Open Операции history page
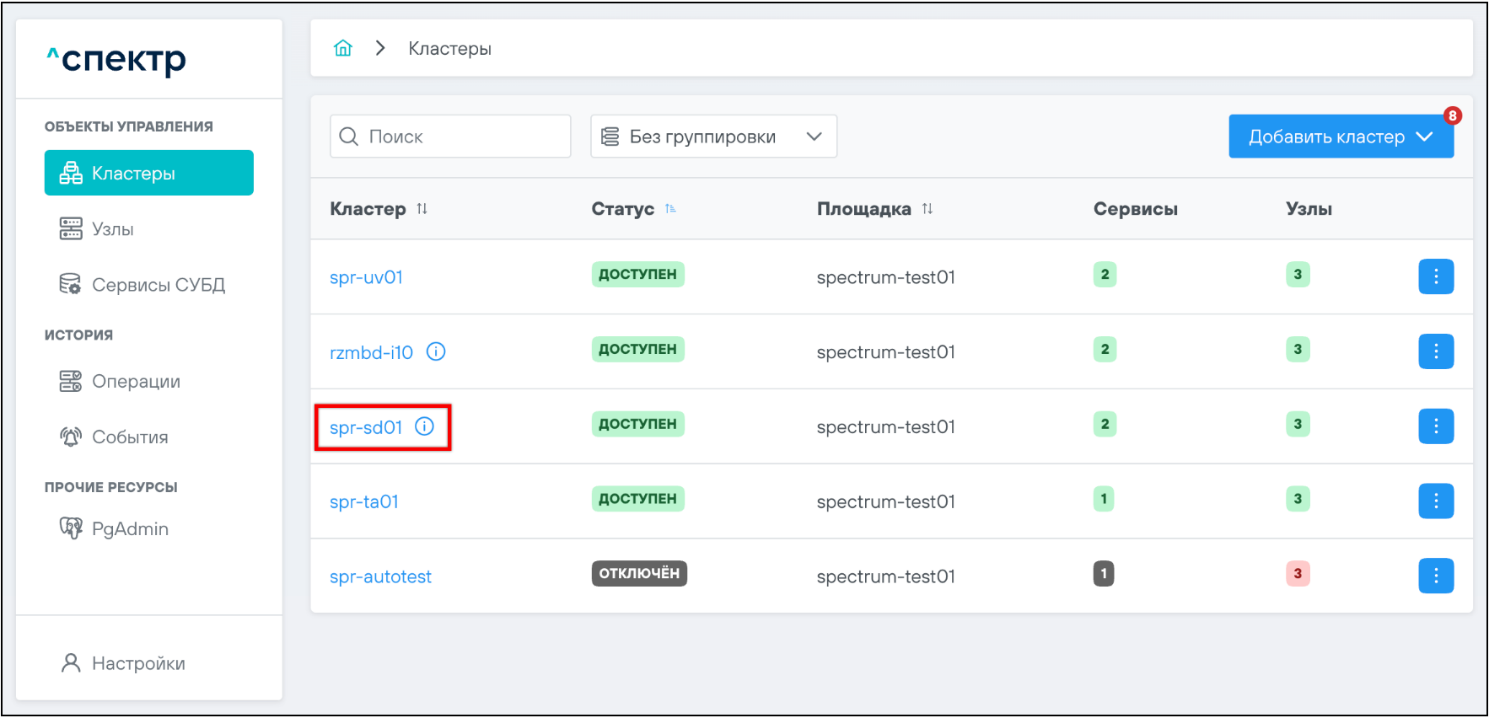Image resolution: width=1489 pixels, height=718 pixels. tap(135, 381)
